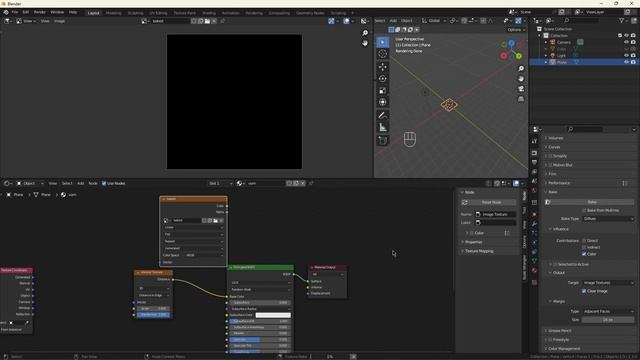Select the Transform tool in viewport toolbar
This screenshot has width=640, height=360.
(382, 102)
